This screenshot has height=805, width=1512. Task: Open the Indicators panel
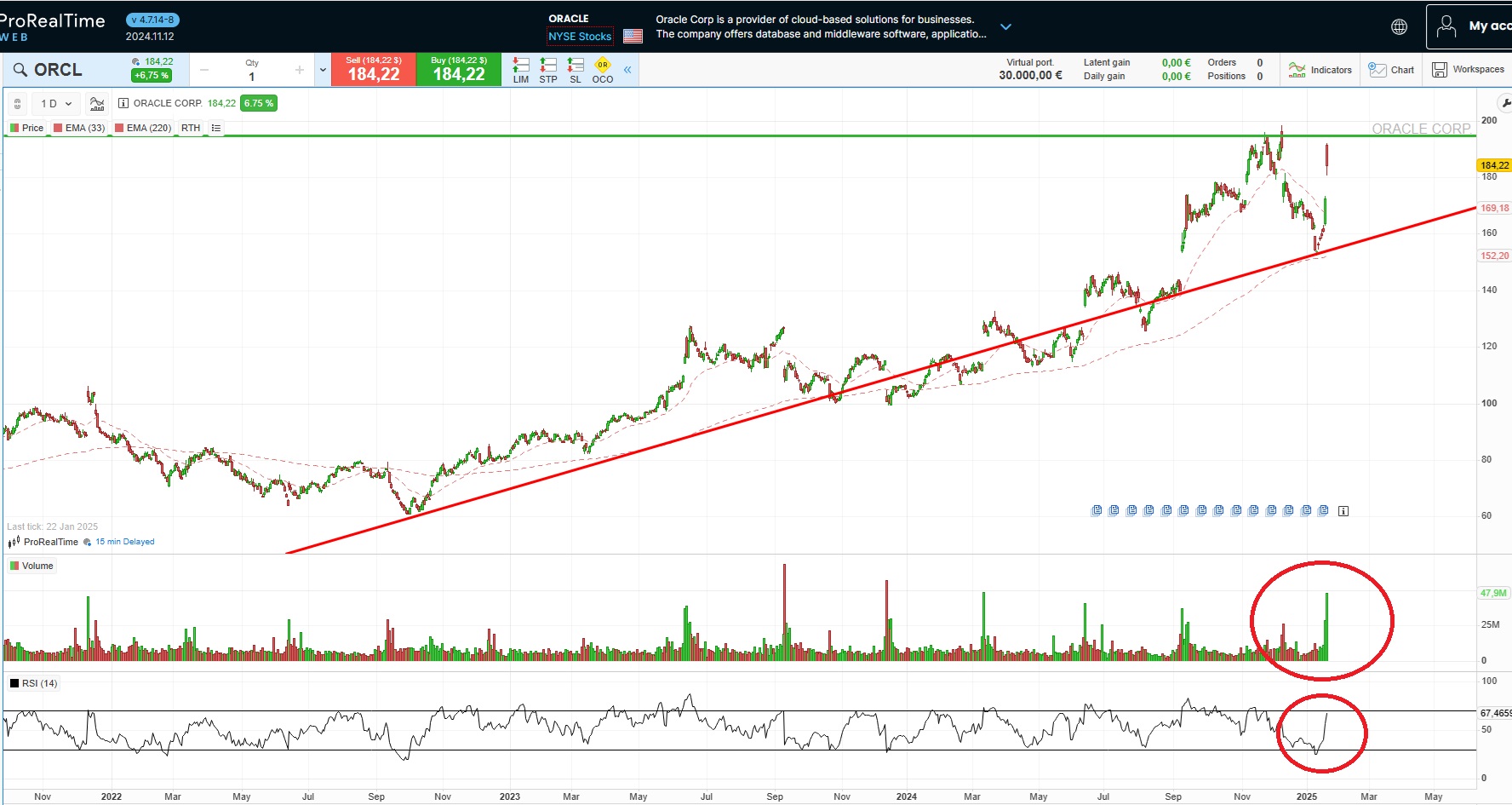click(x=1320, y=70)
